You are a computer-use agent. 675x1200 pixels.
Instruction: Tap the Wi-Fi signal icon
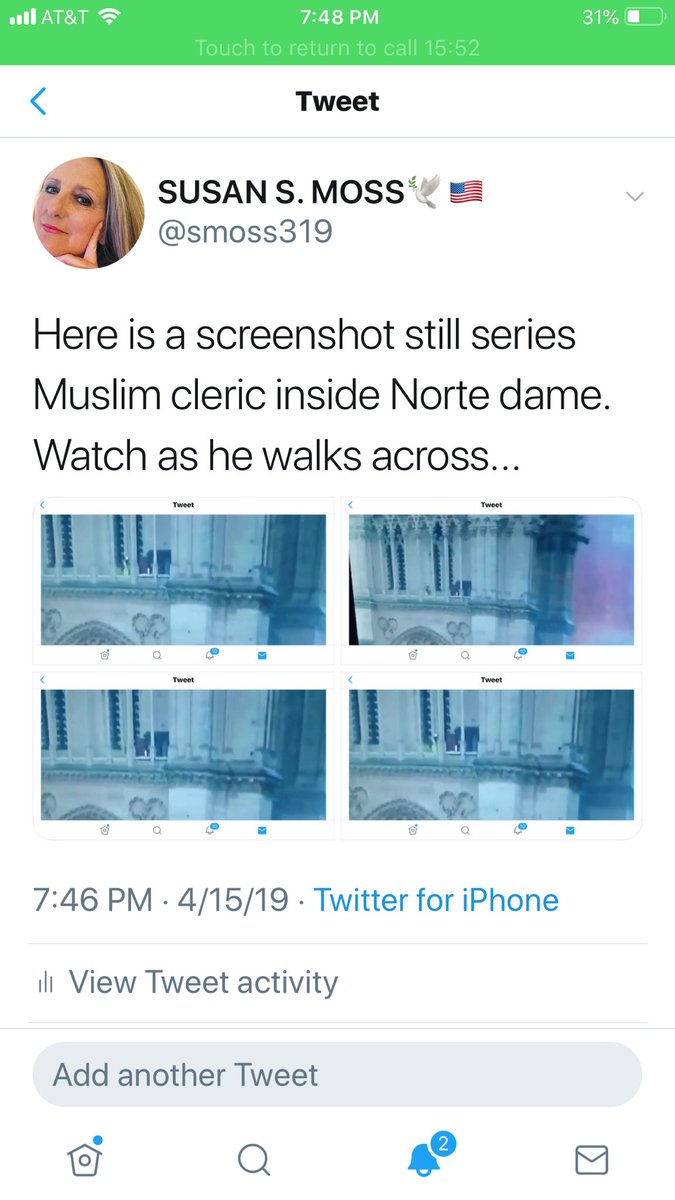(x=110, y=17)
